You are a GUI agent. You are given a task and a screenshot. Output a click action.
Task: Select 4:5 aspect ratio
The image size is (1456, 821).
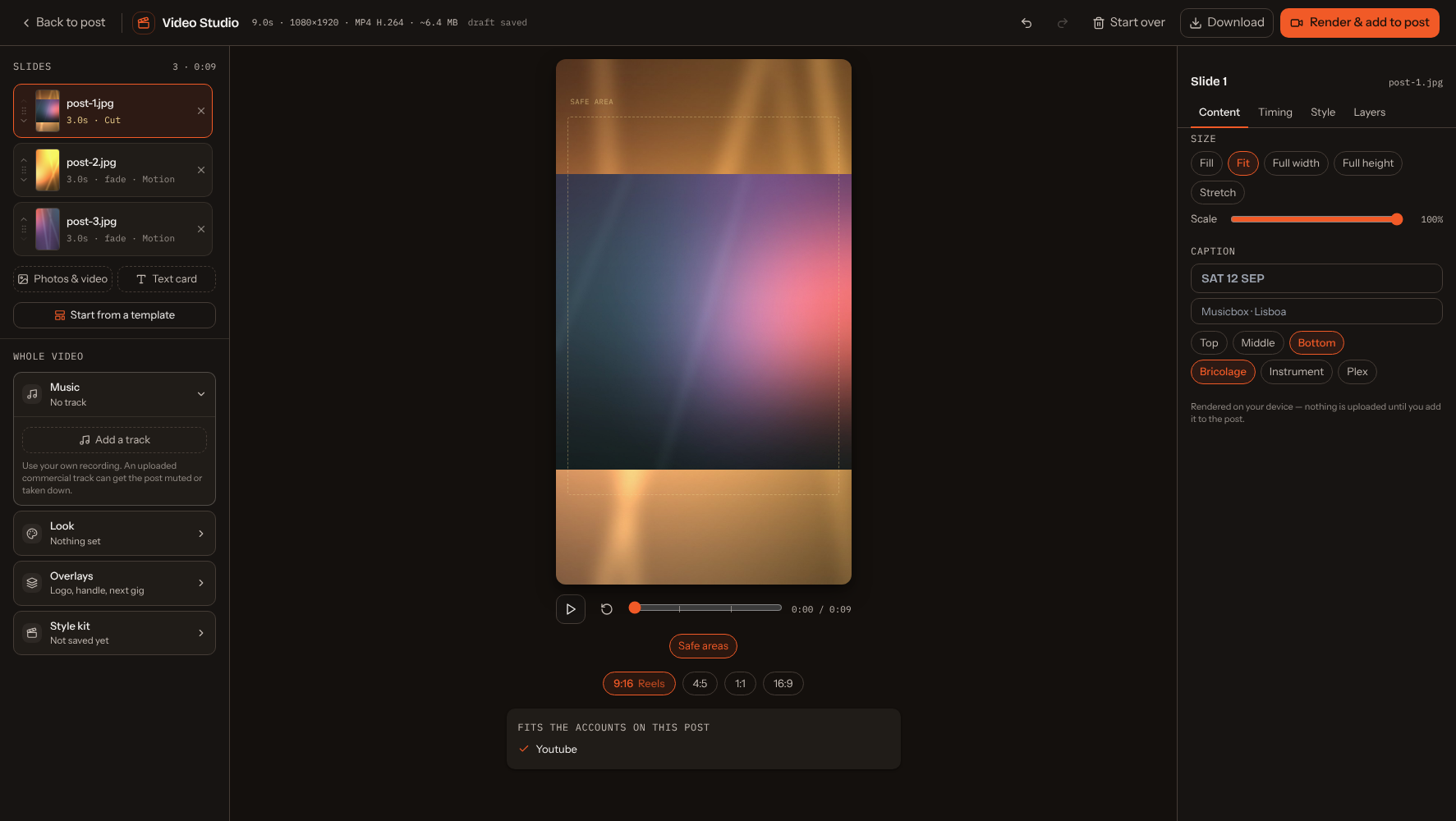pyautogui.click(x=700, y=684)
